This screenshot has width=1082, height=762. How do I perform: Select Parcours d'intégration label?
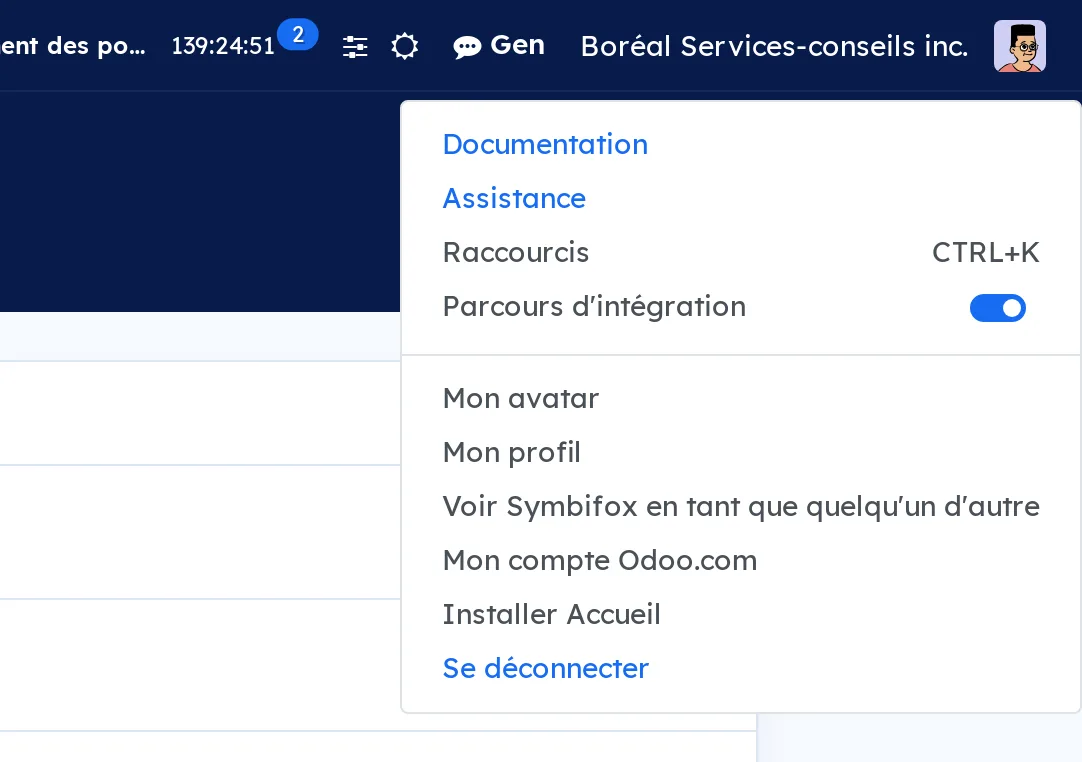pyautogui.click(x=594, y=306)
